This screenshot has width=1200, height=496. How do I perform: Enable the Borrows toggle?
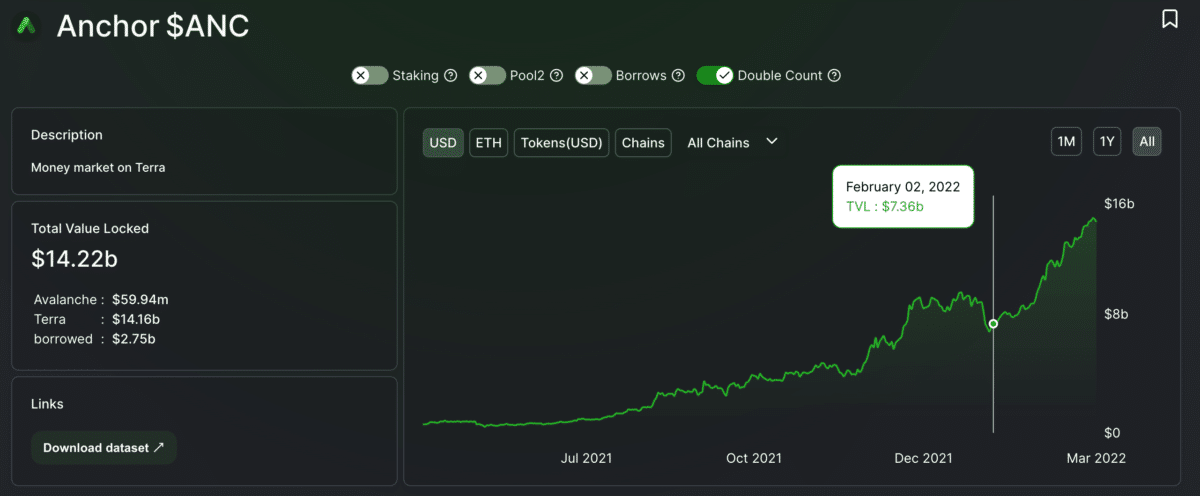(x=593, y=75)
